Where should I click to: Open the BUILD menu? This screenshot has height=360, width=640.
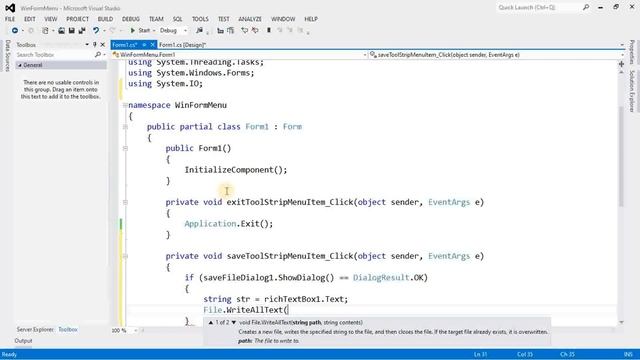(x=105, y=19)
